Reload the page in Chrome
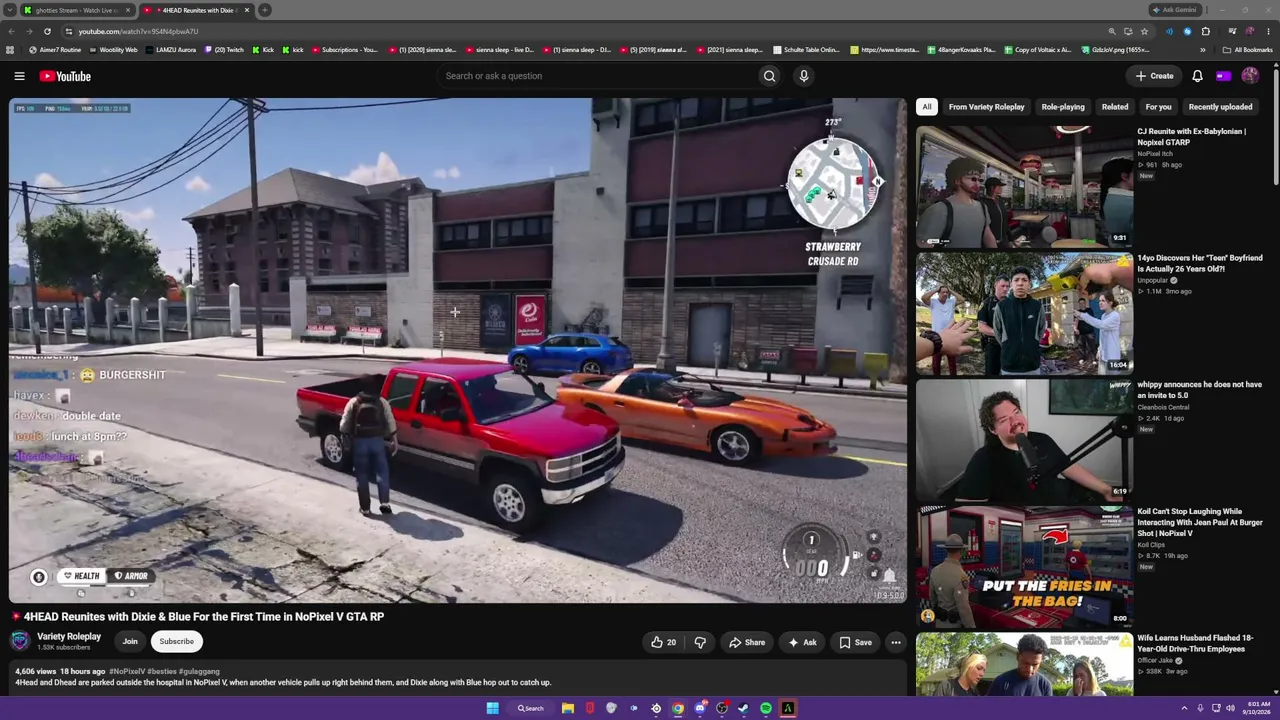Viewport: 1280px width, 720px height. 47,31
